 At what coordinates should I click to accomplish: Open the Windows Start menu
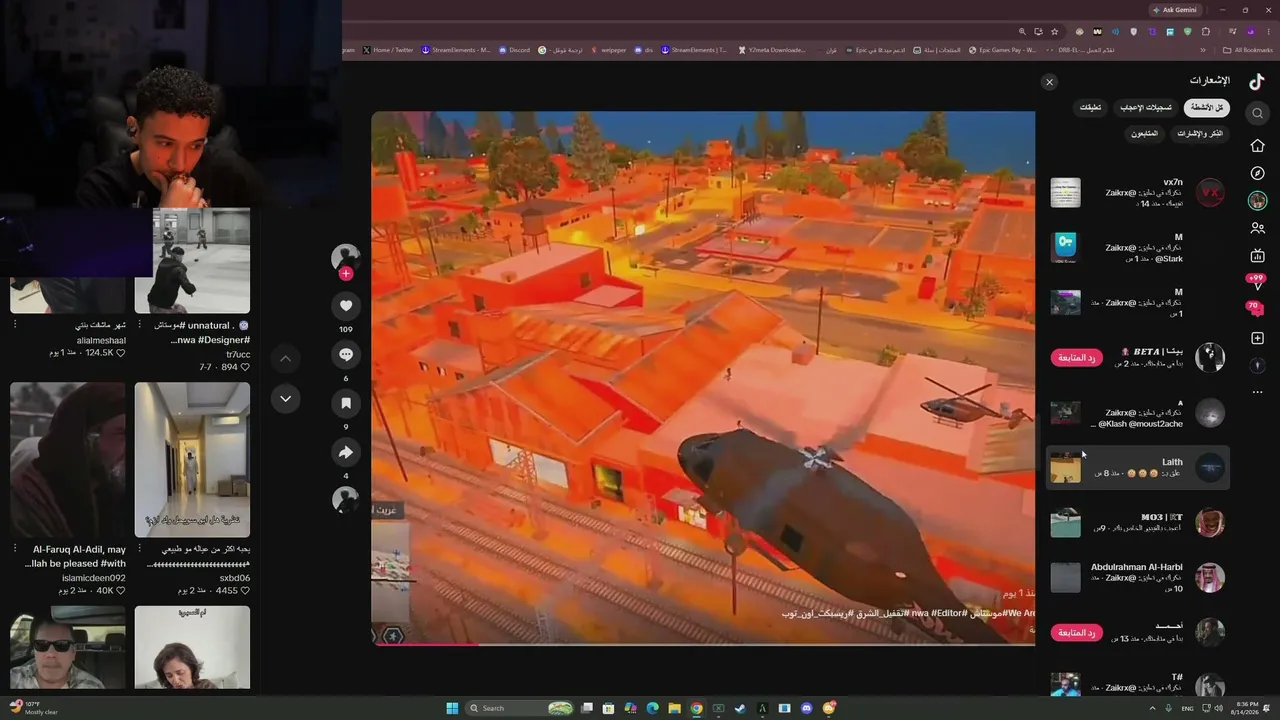pyautogui.click(x=452, y=708)
